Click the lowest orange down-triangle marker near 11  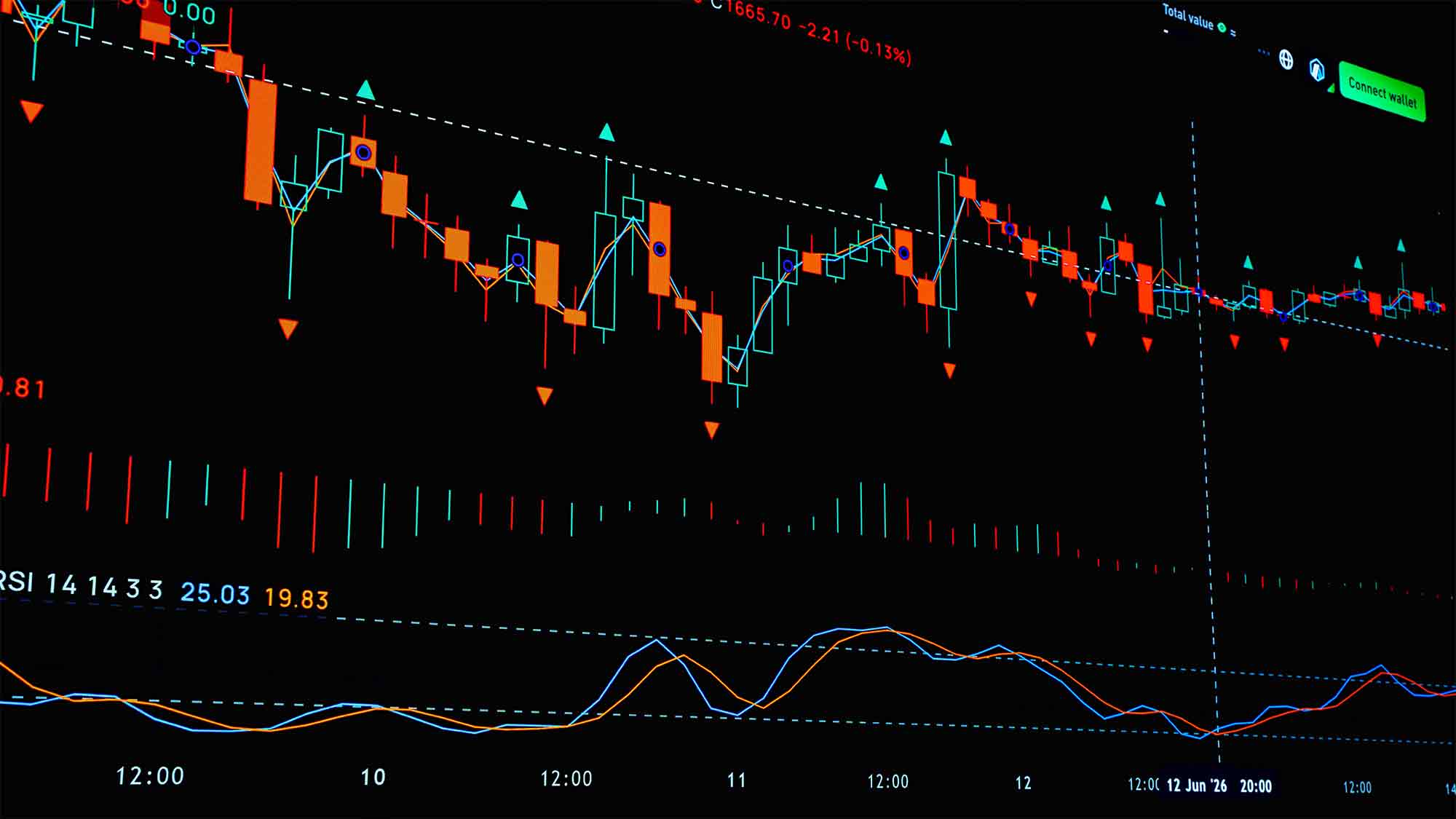712,430
